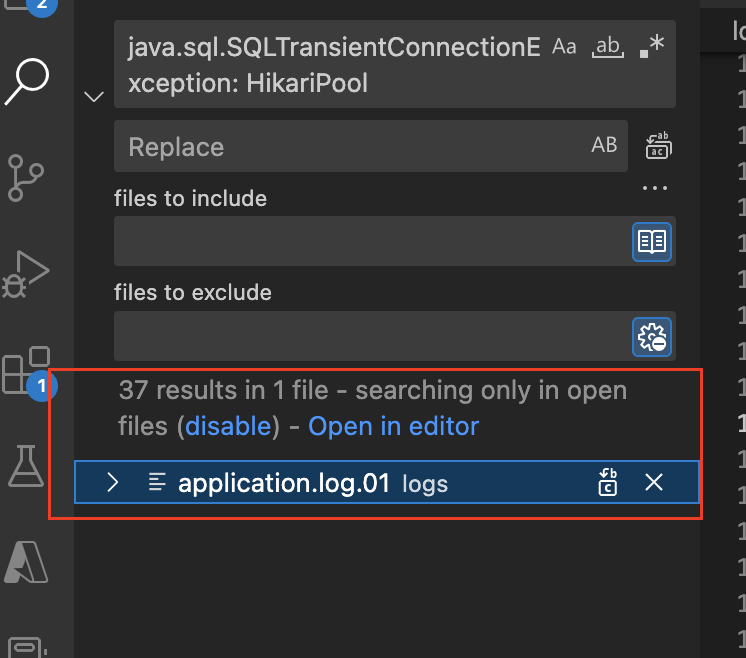This screenshot has width=746, height=658.
Task: Toggle Preserve Case in Replace field
Action: point(604,145)
